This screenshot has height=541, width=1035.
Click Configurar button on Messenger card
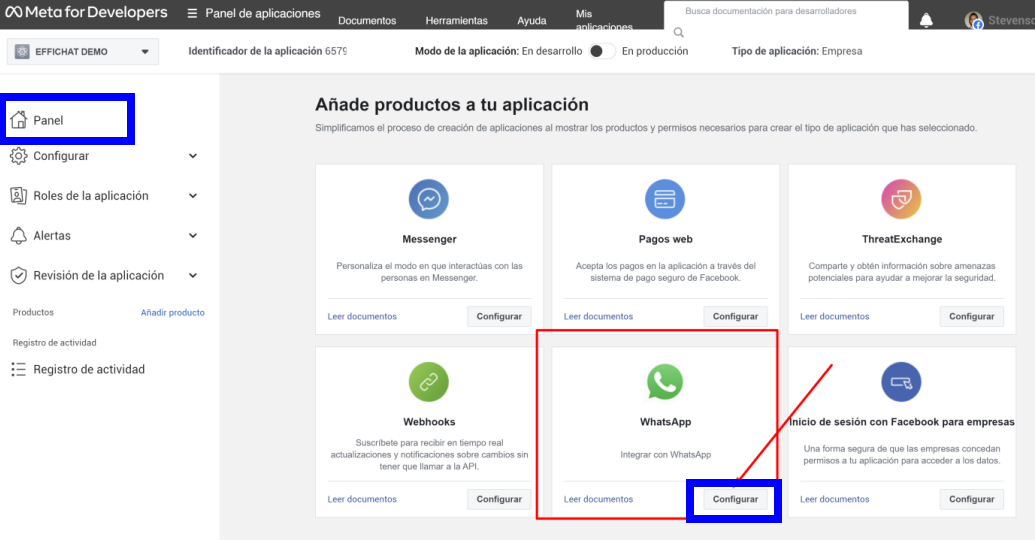pos(499,316)
